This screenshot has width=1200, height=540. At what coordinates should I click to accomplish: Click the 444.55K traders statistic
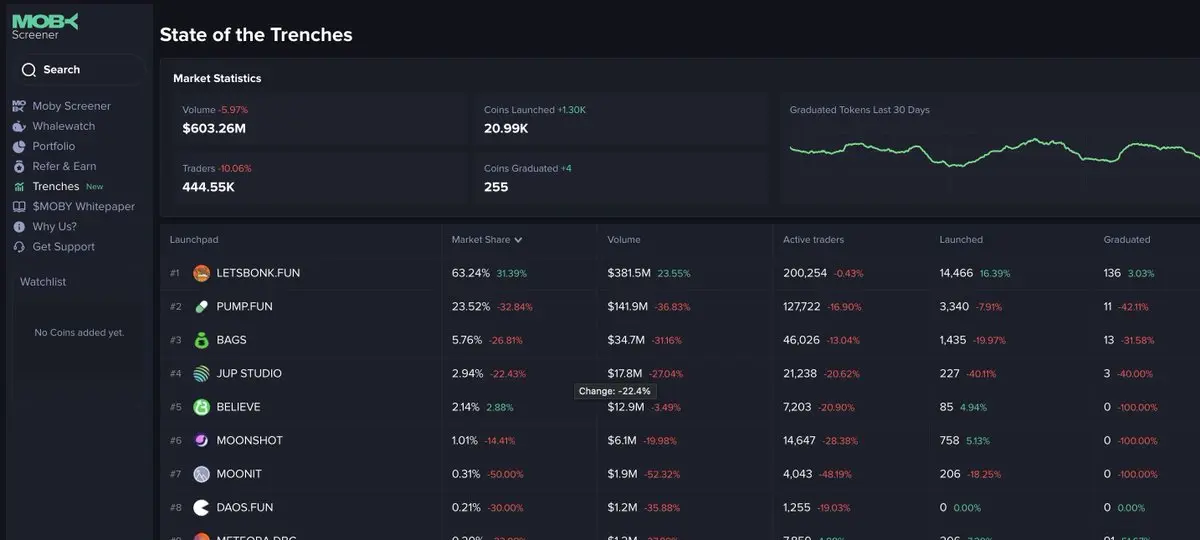pos(208,187)
